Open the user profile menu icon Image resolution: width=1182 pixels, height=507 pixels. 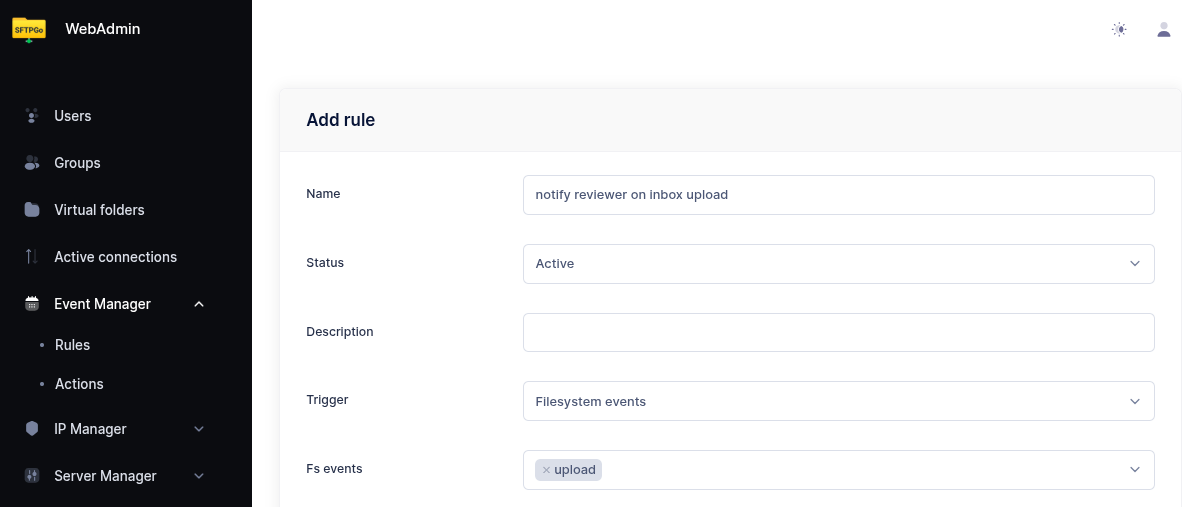pos(1163,30)
